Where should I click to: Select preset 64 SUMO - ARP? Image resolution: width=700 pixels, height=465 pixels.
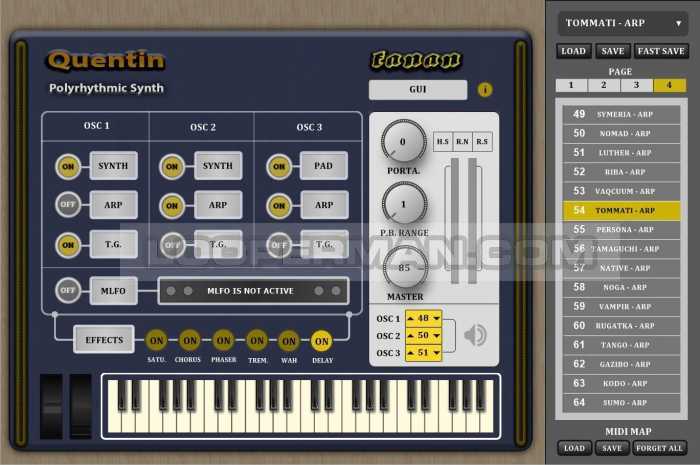pyautogui.click(x=621, y=403)
